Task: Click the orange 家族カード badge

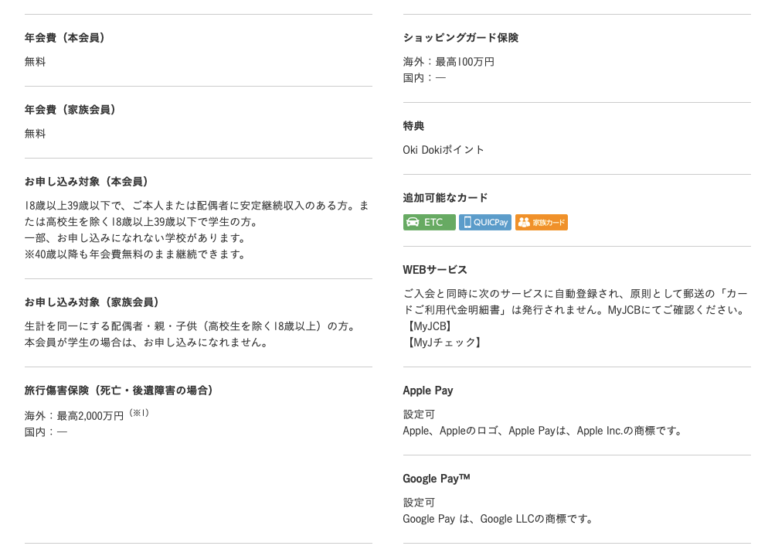Action: [541, 222]
